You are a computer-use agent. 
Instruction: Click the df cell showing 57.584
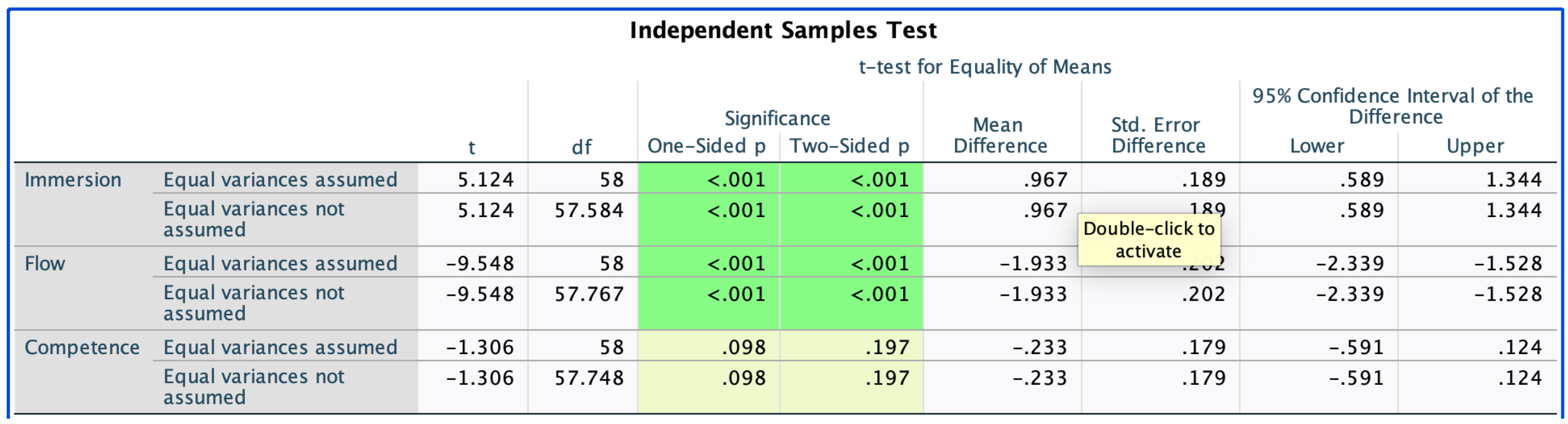[589, 210]
